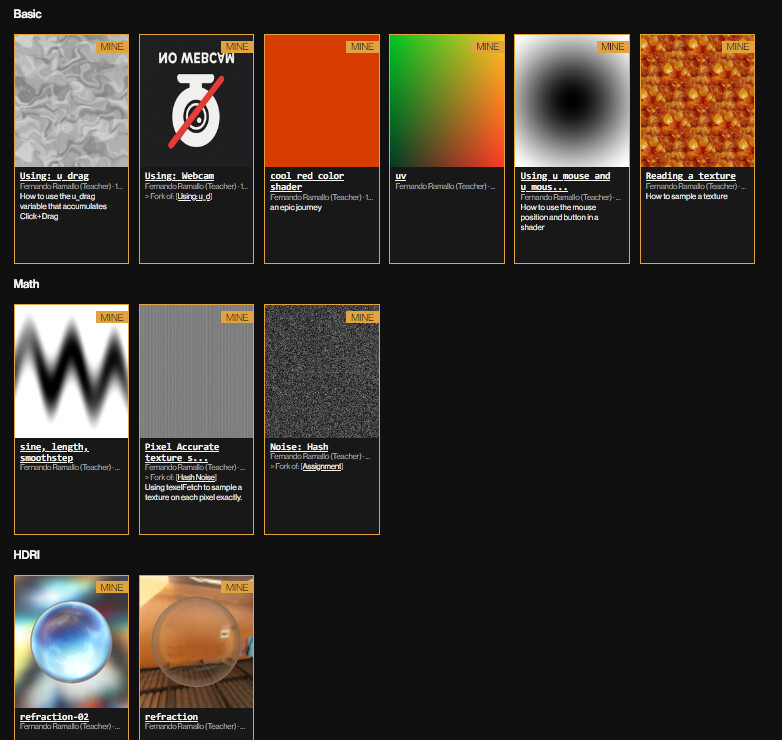This screenshot has width=782, height=740.
Task: Open 'Reading a texture' title link
Action: click(x=691, y=176)
